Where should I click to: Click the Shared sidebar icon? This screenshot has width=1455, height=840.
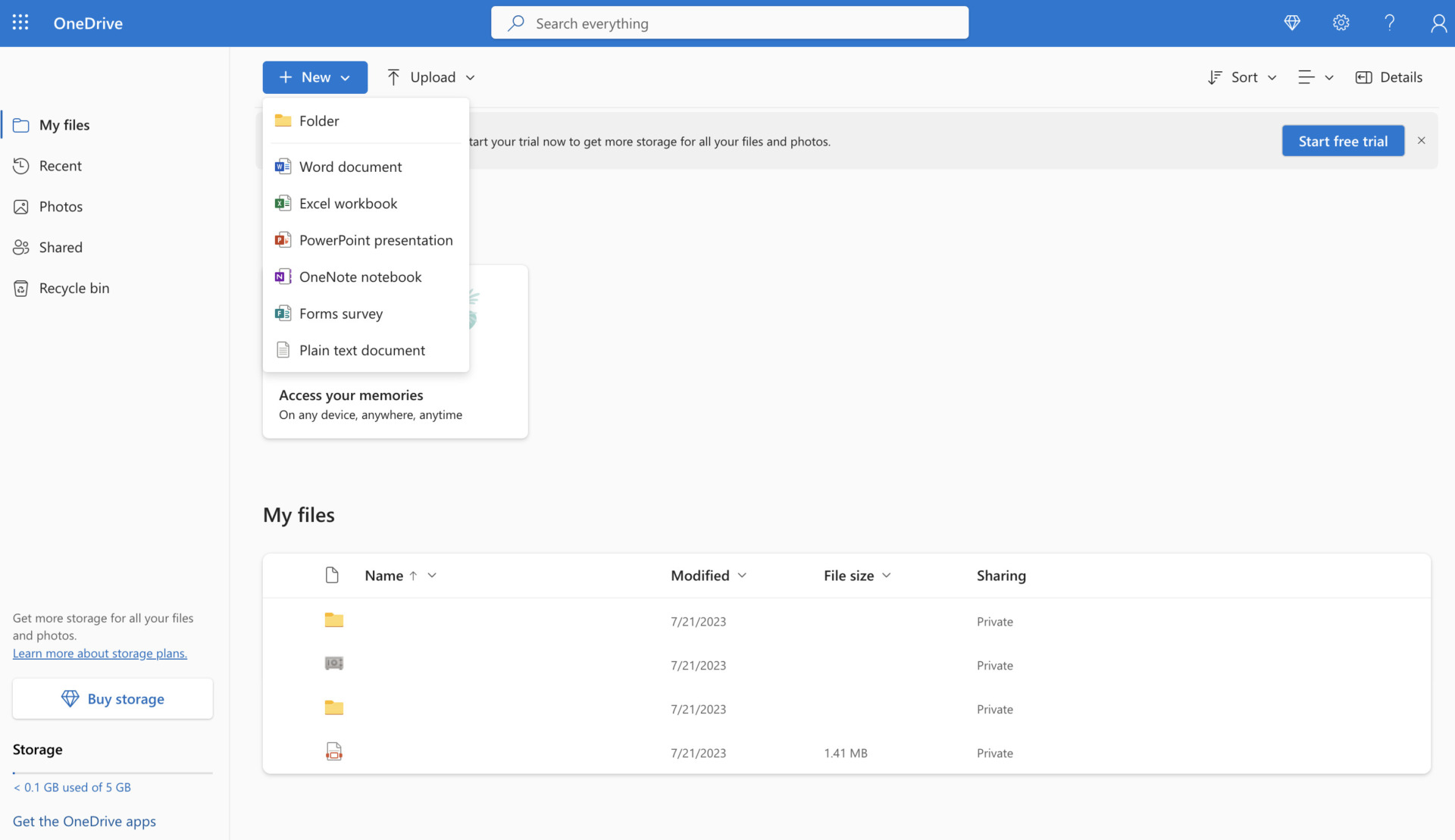coord(21,247)
